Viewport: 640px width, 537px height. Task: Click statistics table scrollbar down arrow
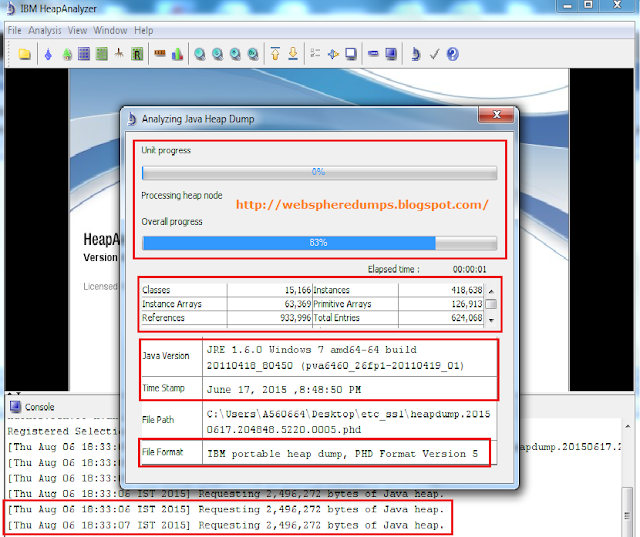click(491, 320)
